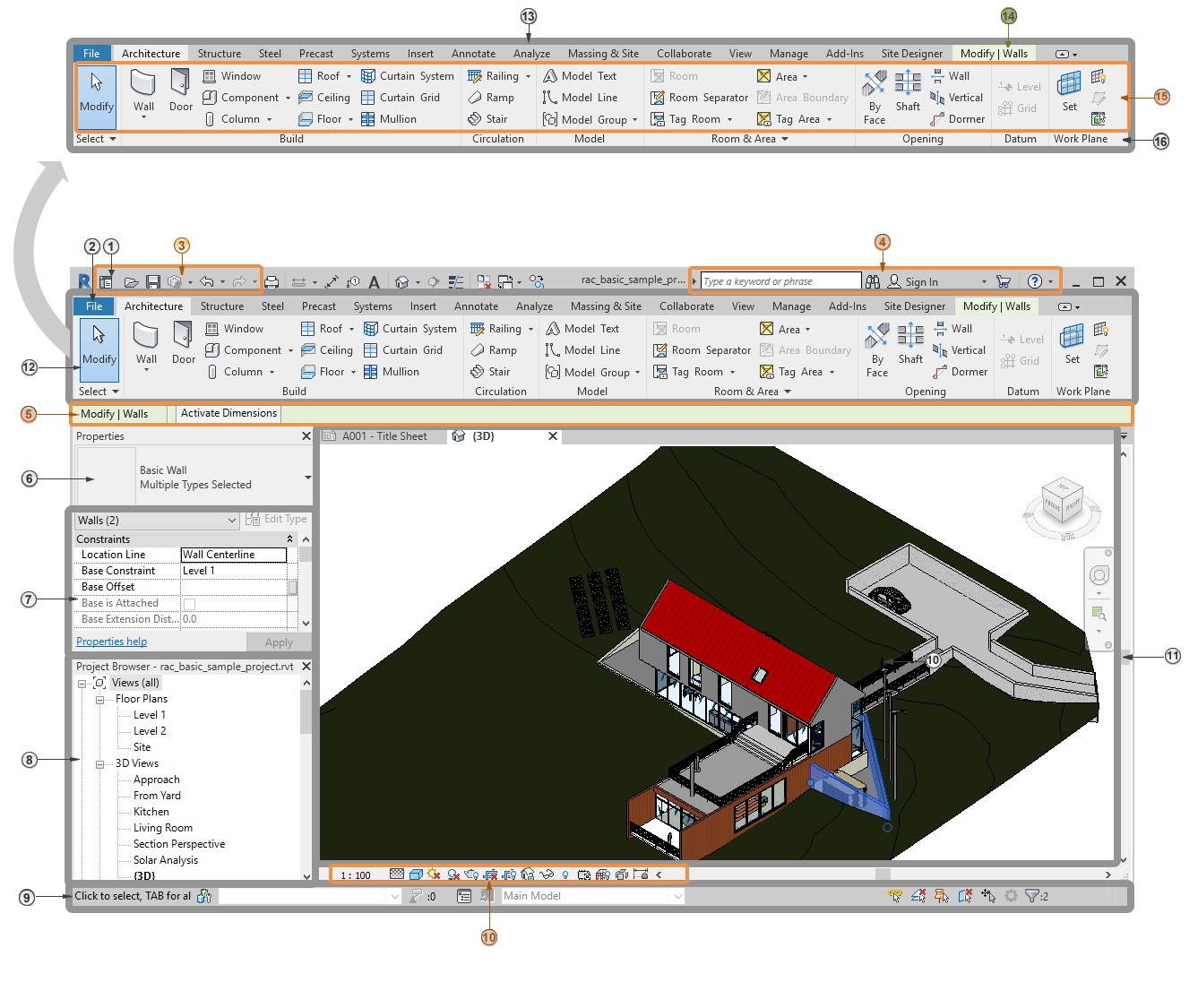
Task: Click the binoculars search icon
Action: (873, 281)
